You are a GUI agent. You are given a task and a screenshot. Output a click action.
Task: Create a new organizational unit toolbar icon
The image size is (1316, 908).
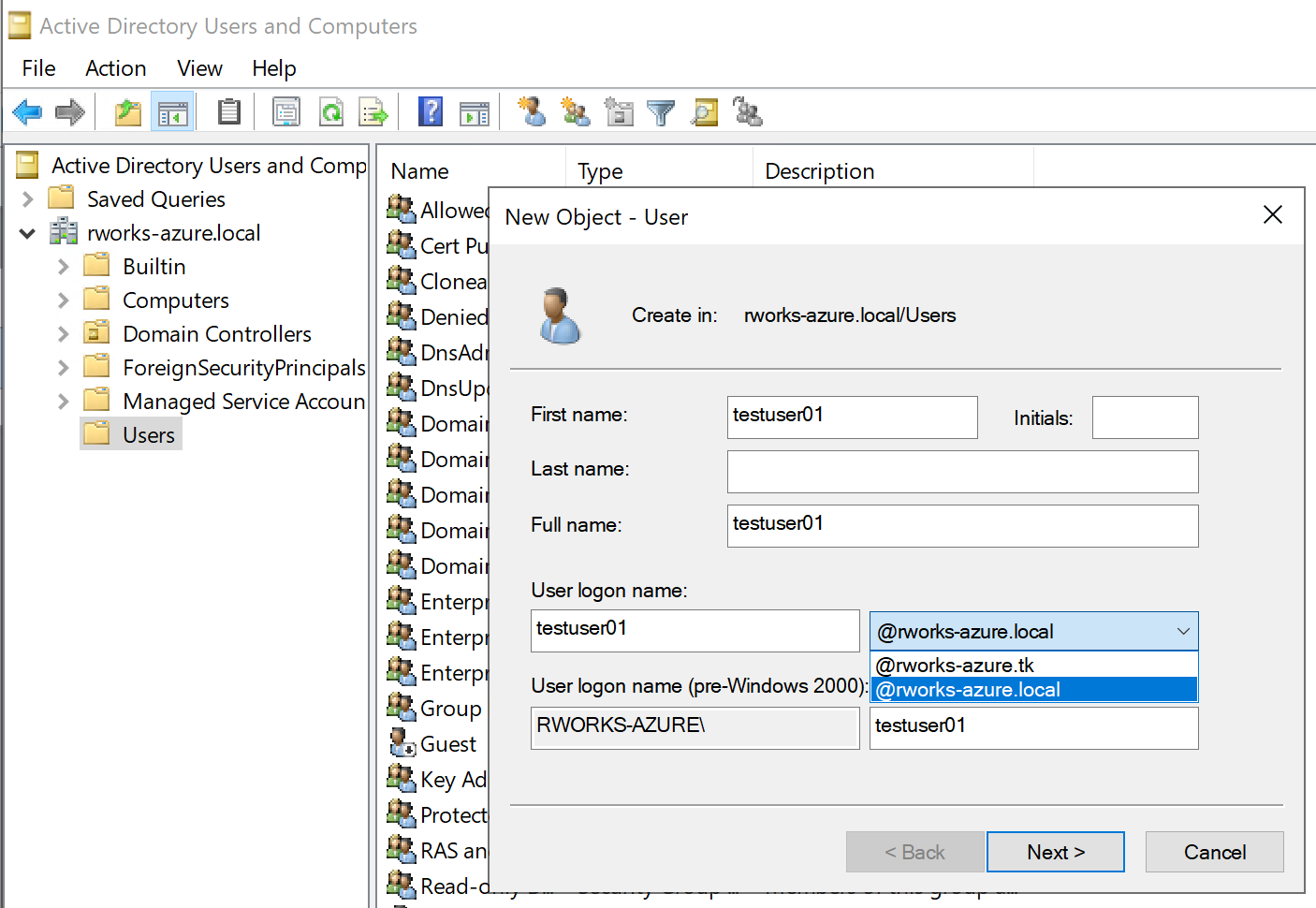(619, 112)
